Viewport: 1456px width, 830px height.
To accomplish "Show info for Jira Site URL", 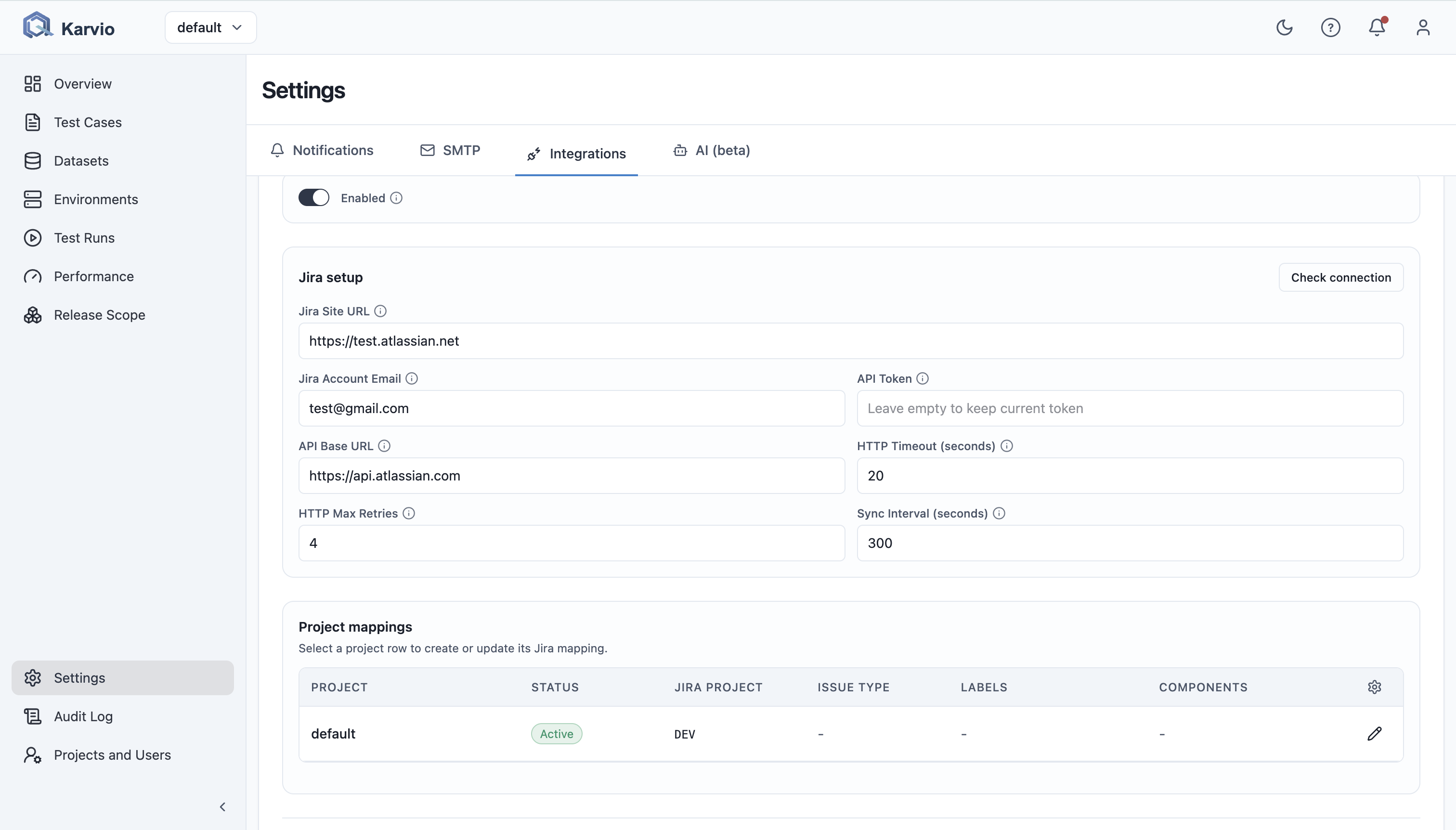I will point(380,311).
